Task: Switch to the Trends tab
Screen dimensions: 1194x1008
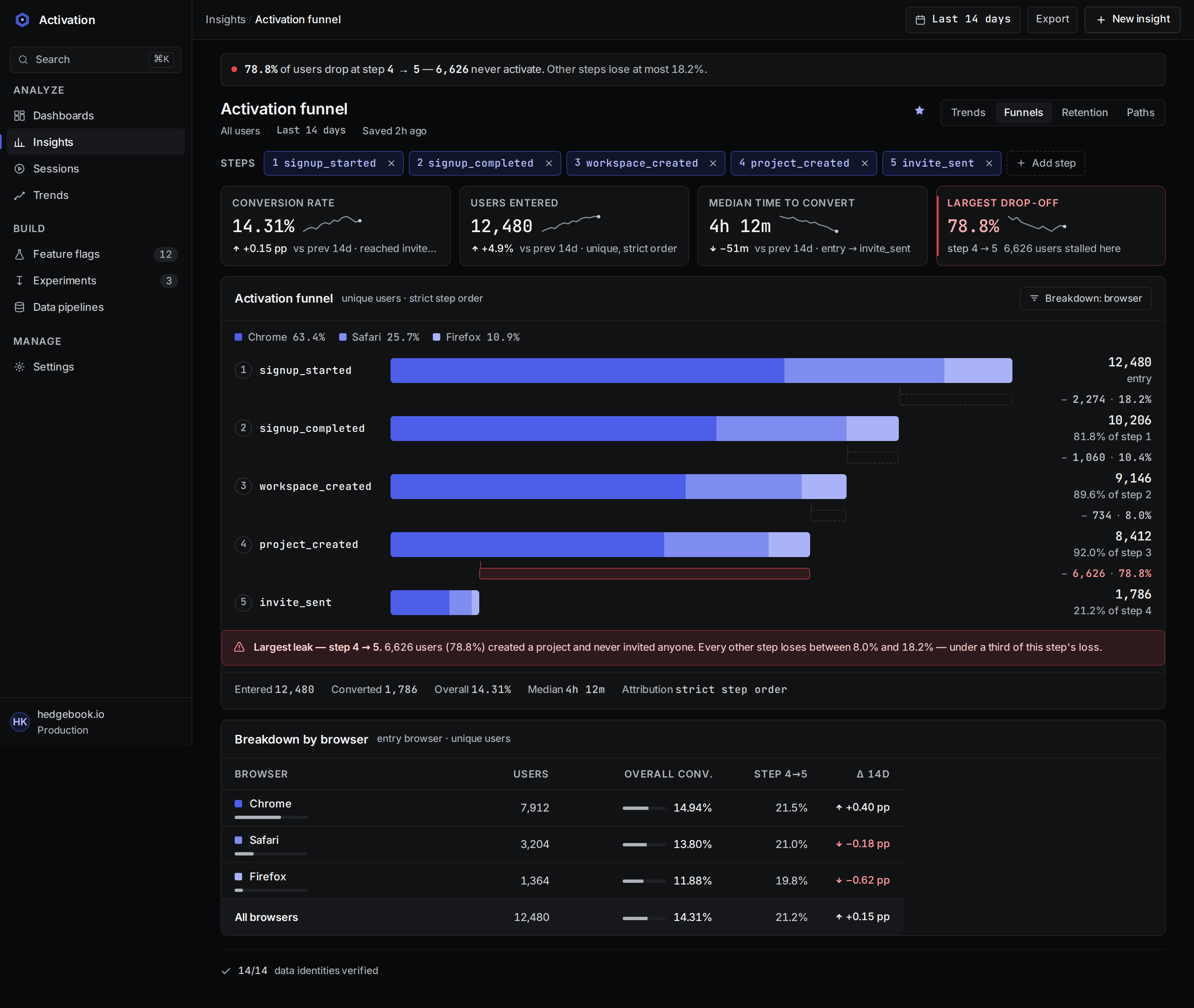Action: [968, 113]
